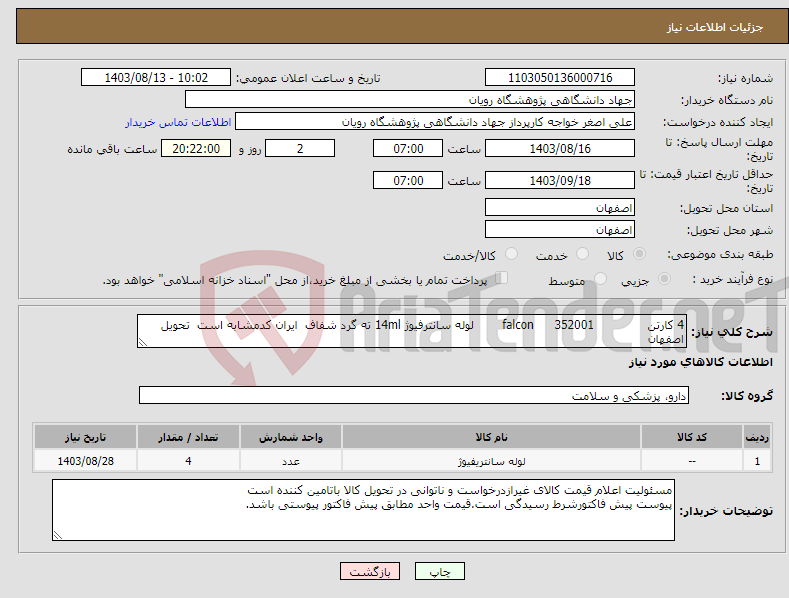The width and height of the screenshot is (789, 598).
Task: Click the announcement date field 1403/08/13 - 10:02
Action: pyautogui.click(x=155, y=78)
